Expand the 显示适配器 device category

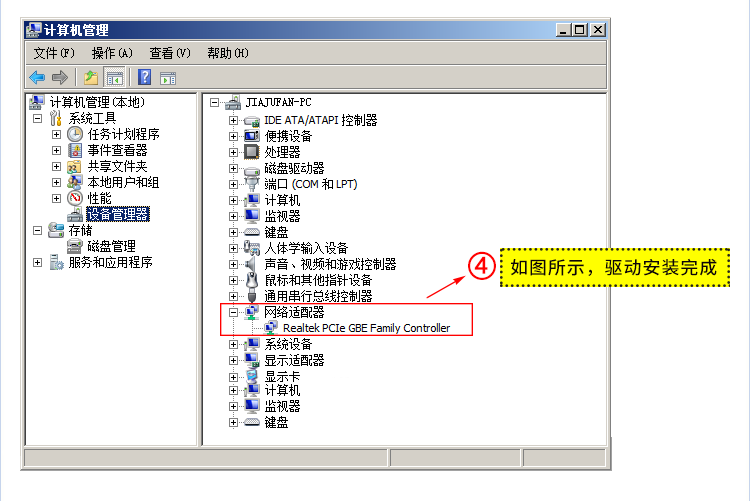233,360
